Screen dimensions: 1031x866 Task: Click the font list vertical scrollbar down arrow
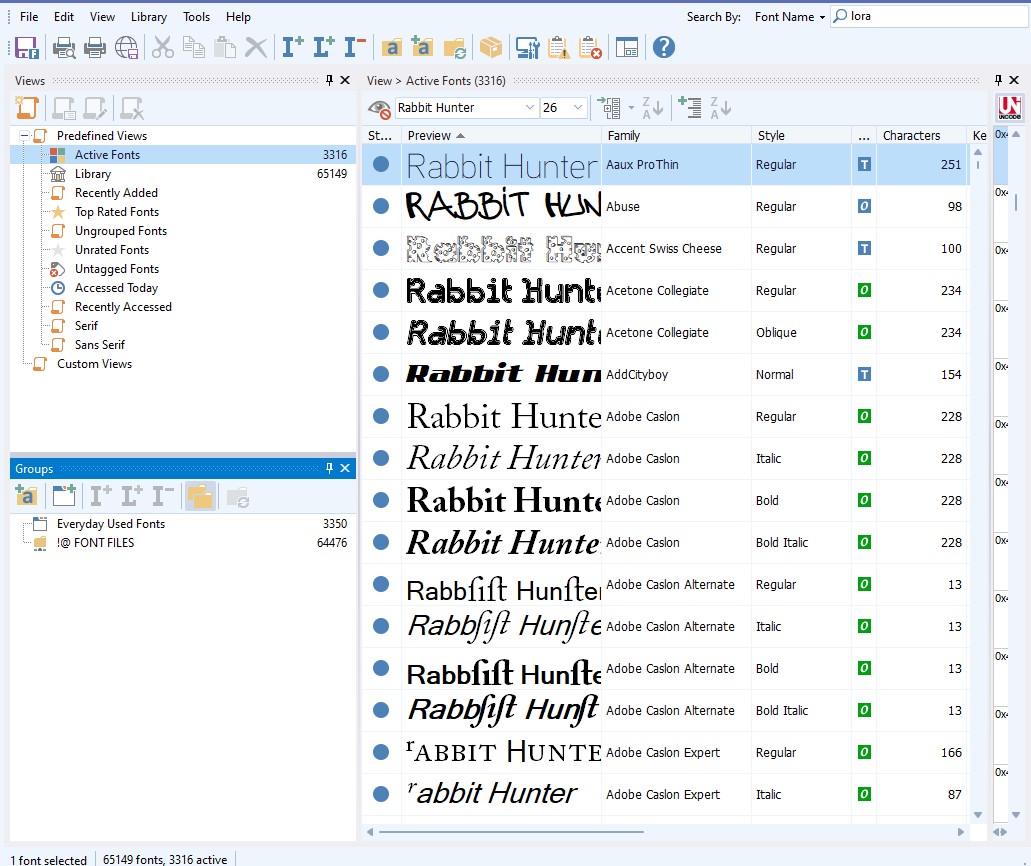[978, 814]
